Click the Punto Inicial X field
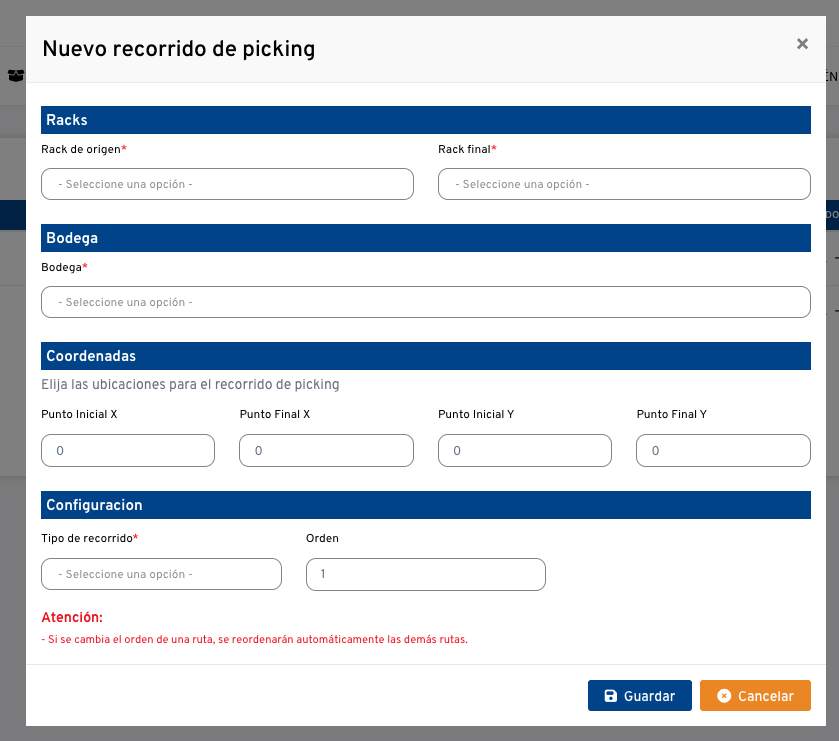The width and height of the screenshot is (839, 741). (127, 450)
